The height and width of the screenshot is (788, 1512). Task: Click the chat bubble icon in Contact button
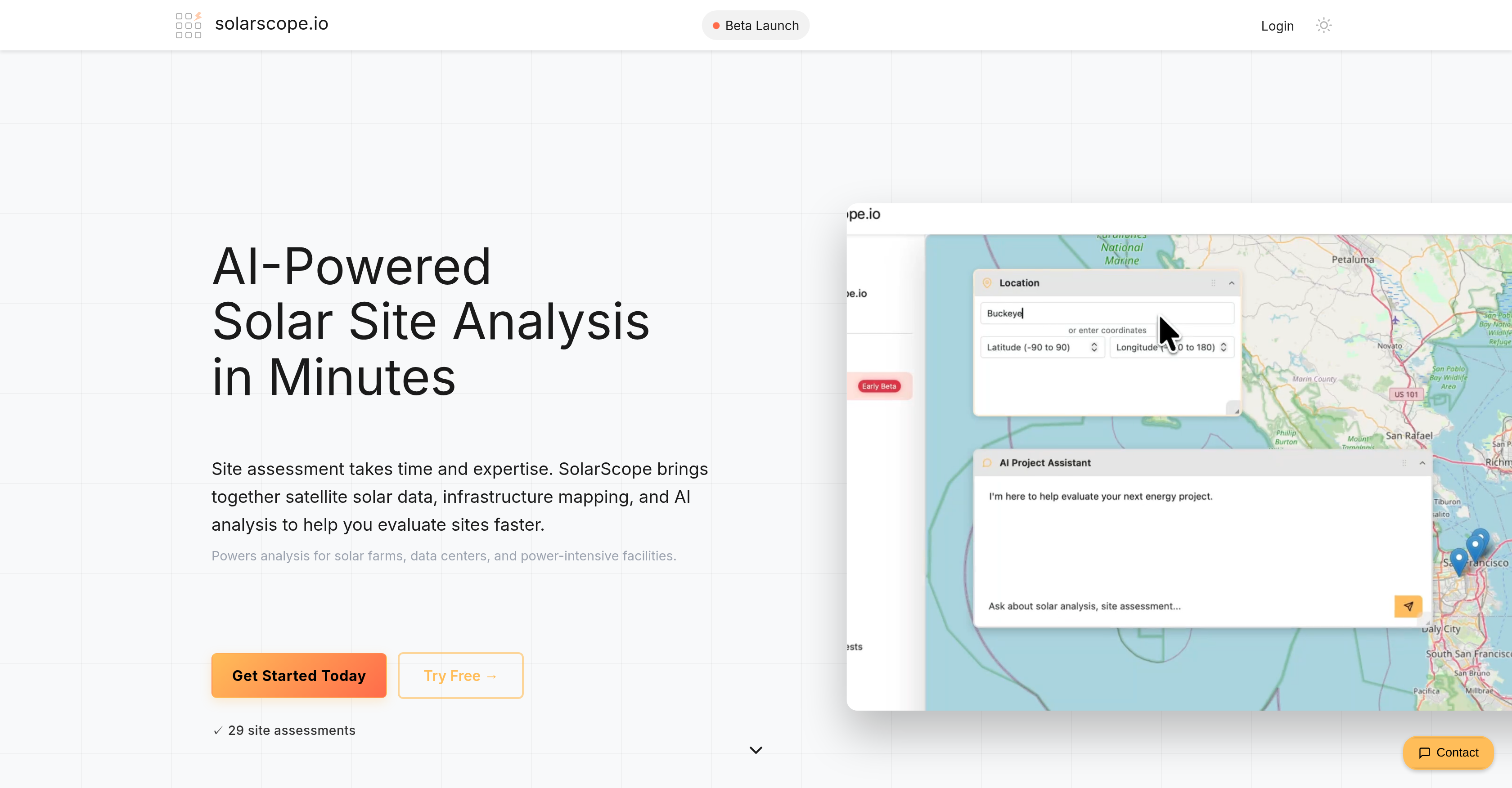coord(1424,753)
